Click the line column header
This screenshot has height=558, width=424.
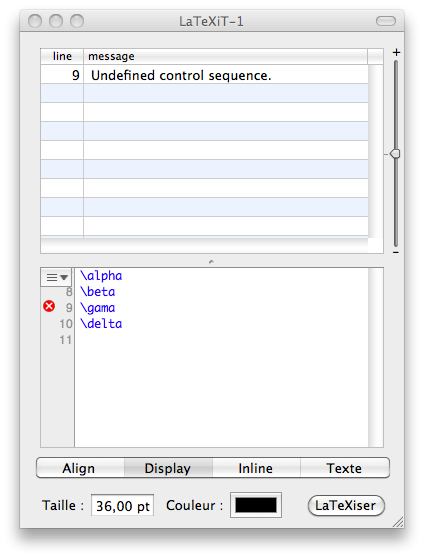(x=62, y=56)
